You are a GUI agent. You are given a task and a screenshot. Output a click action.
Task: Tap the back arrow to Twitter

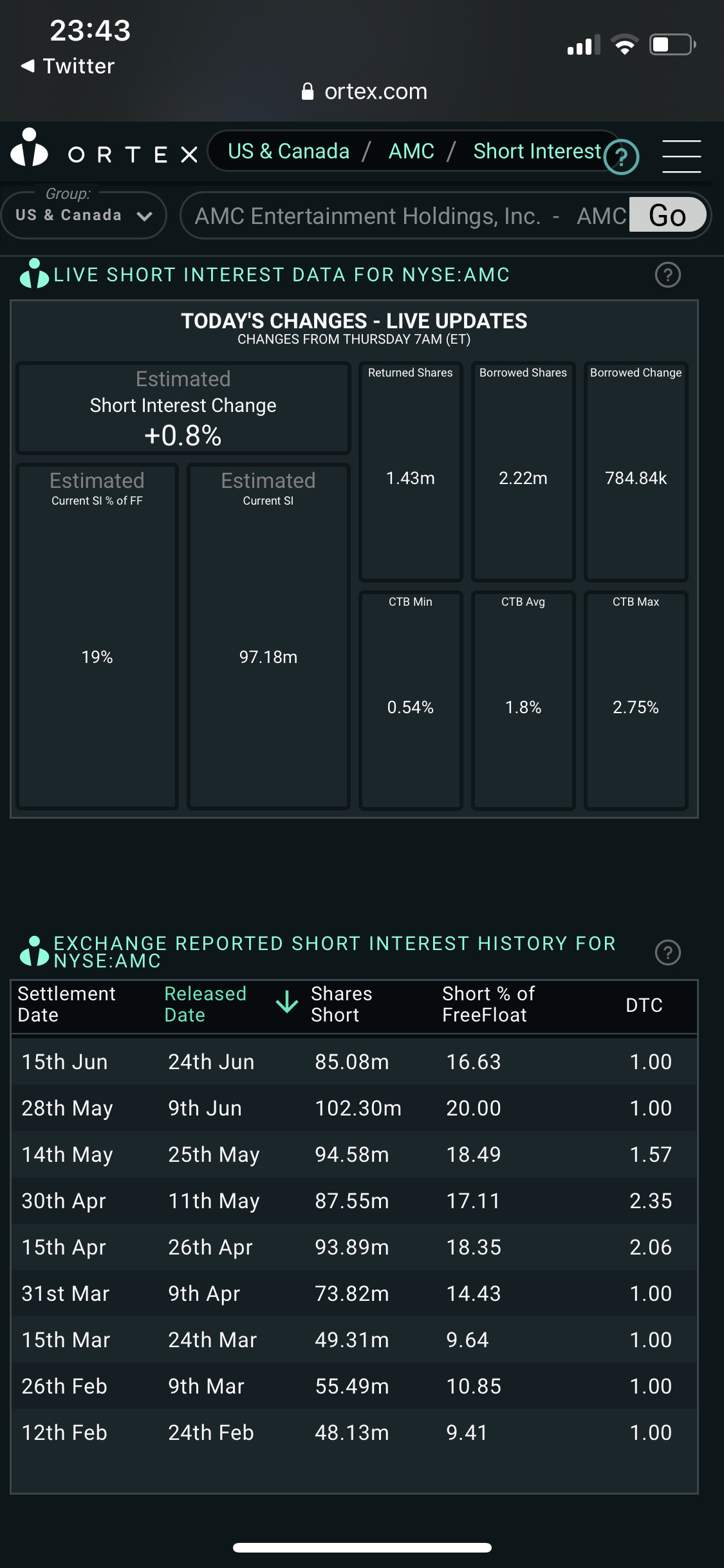[x=28, y=66]
